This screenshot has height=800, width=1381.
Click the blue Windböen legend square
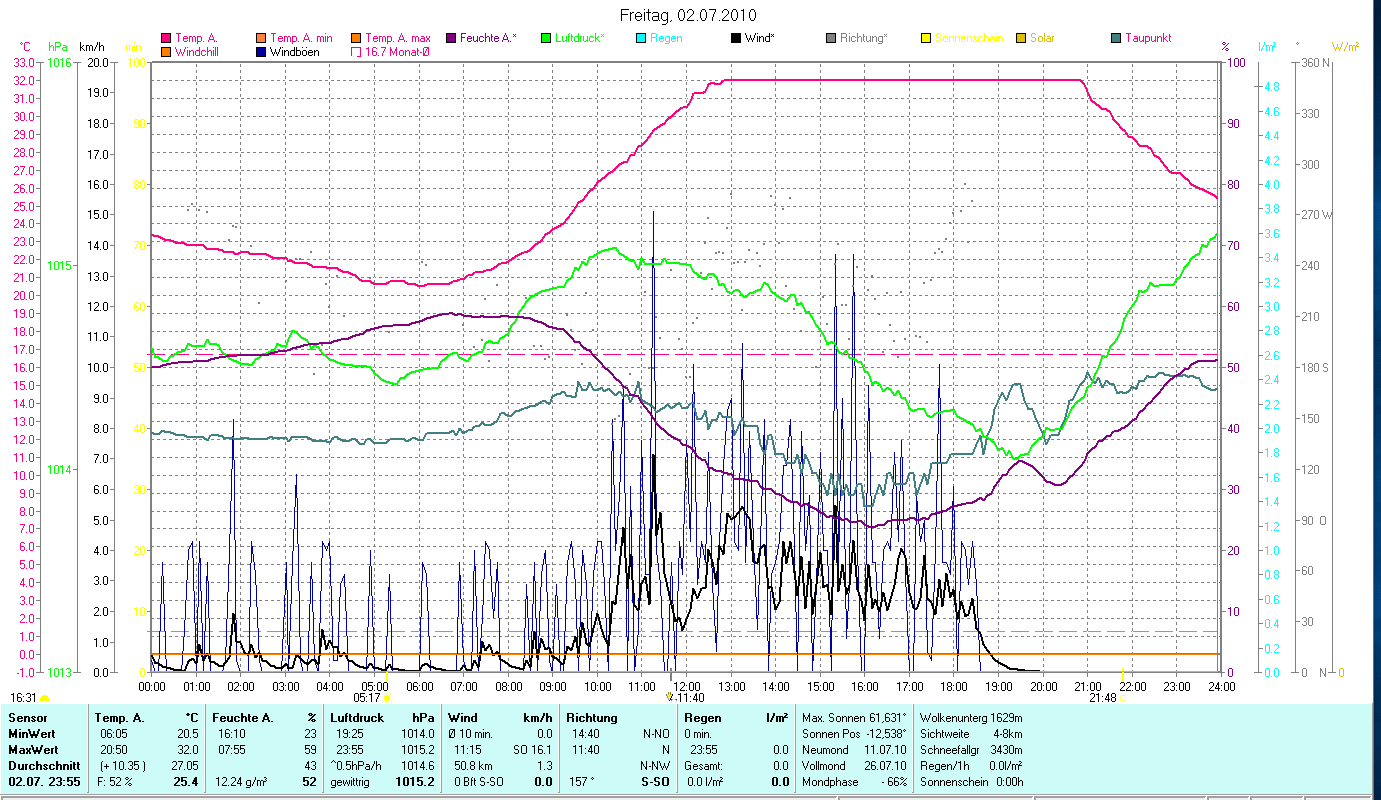click(261, 51)
